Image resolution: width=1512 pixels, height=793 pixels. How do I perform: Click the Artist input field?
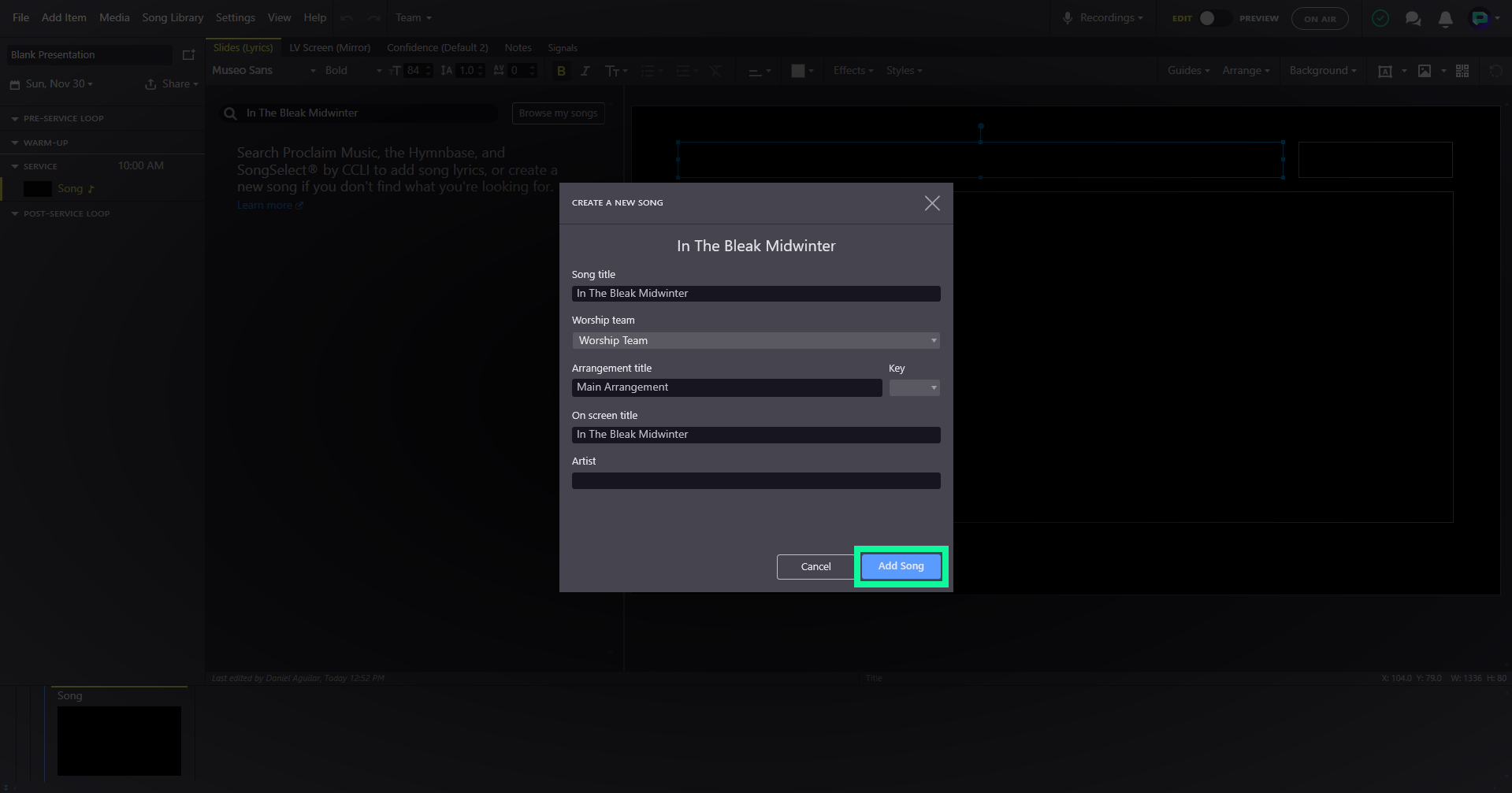pyautogui.click(x=756, y=481)
